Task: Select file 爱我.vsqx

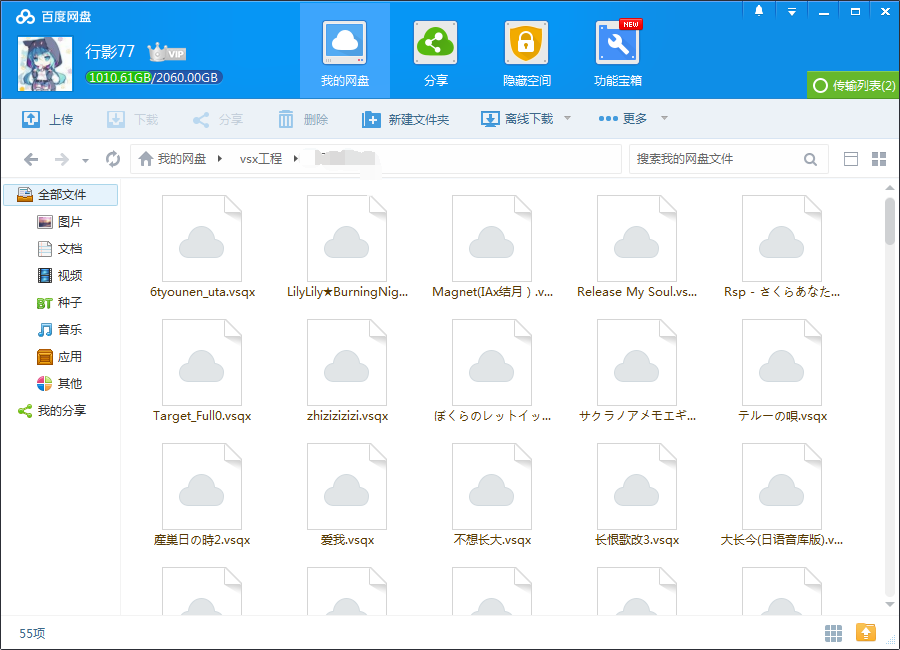Action: [x=347, y=495]
